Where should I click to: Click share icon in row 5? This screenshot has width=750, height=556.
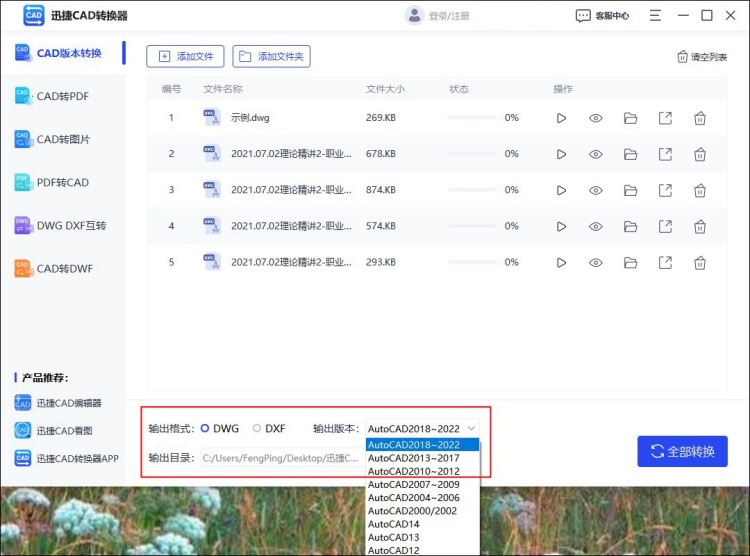(x=665, y=263)
